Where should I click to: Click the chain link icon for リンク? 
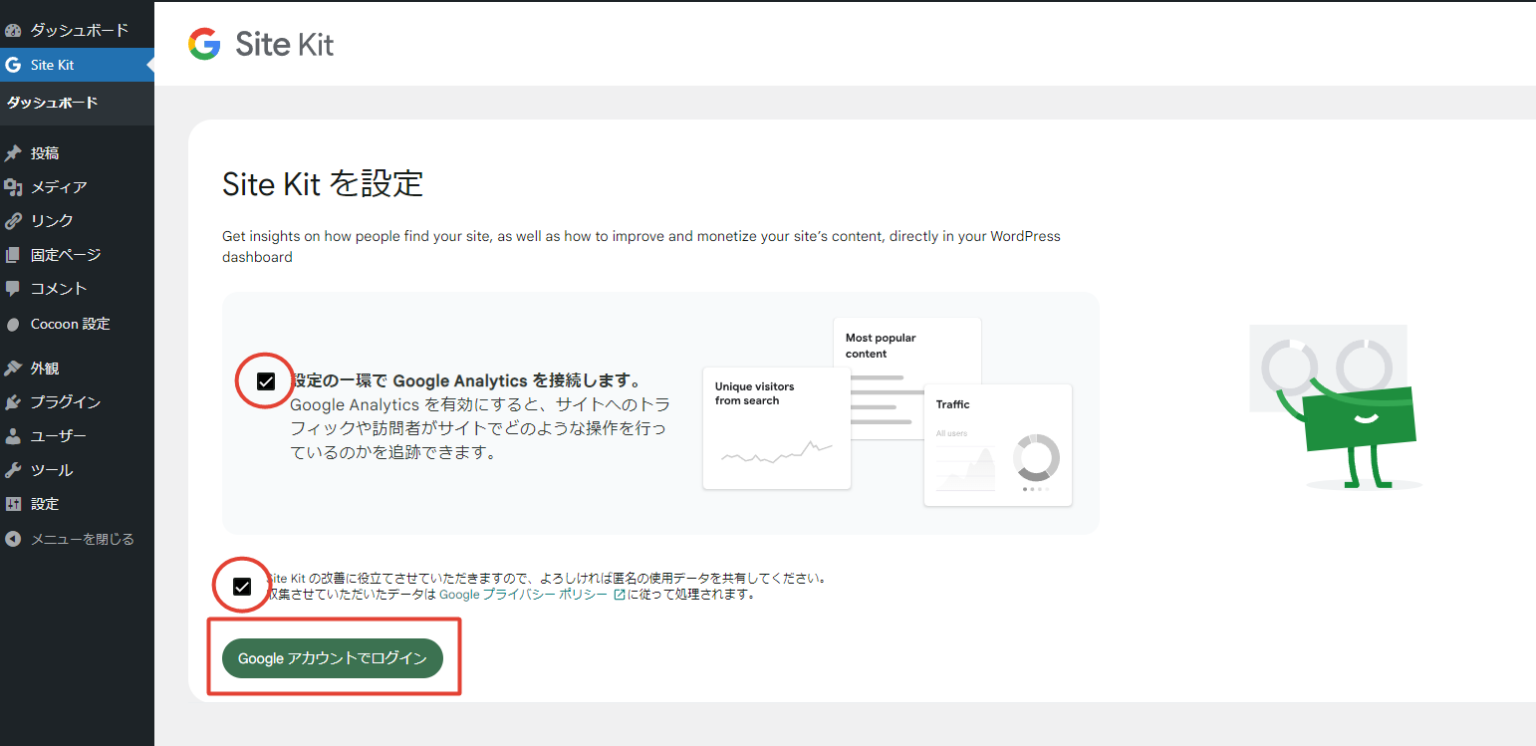pos(13,221)
